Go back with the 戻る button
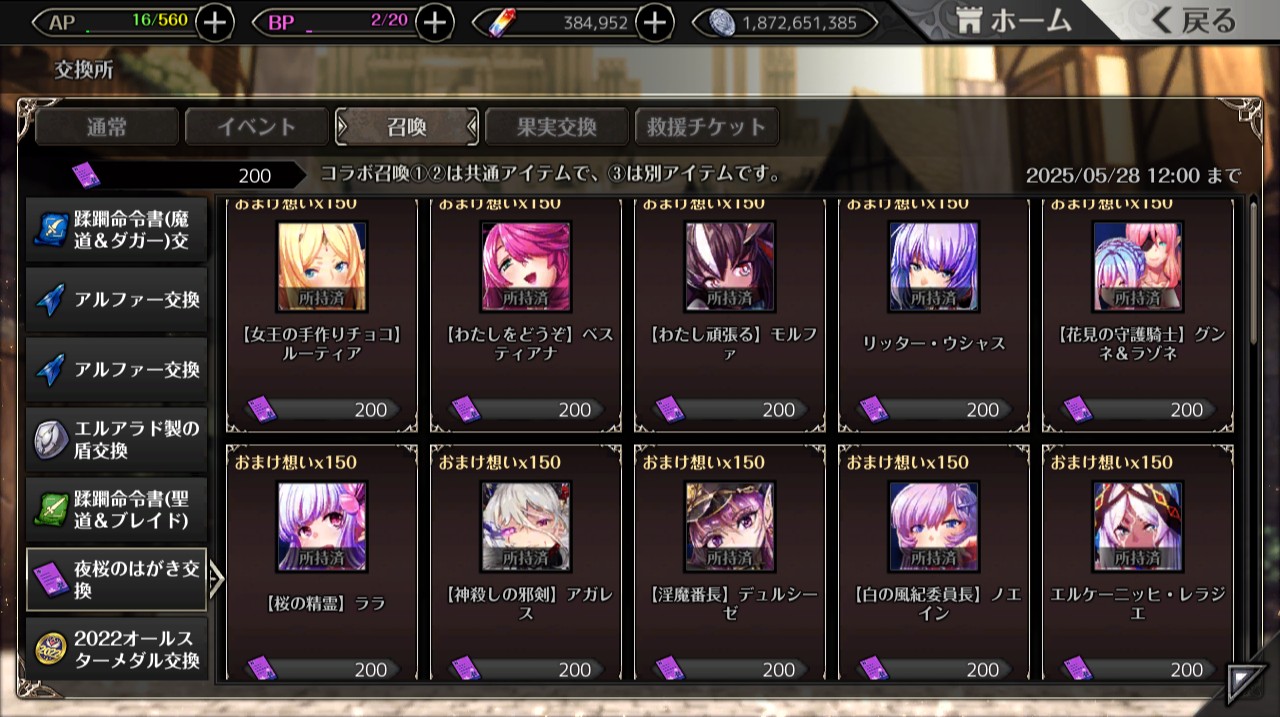The image size is (1280, 717). pyautogui.click(x=1193, y=20)
